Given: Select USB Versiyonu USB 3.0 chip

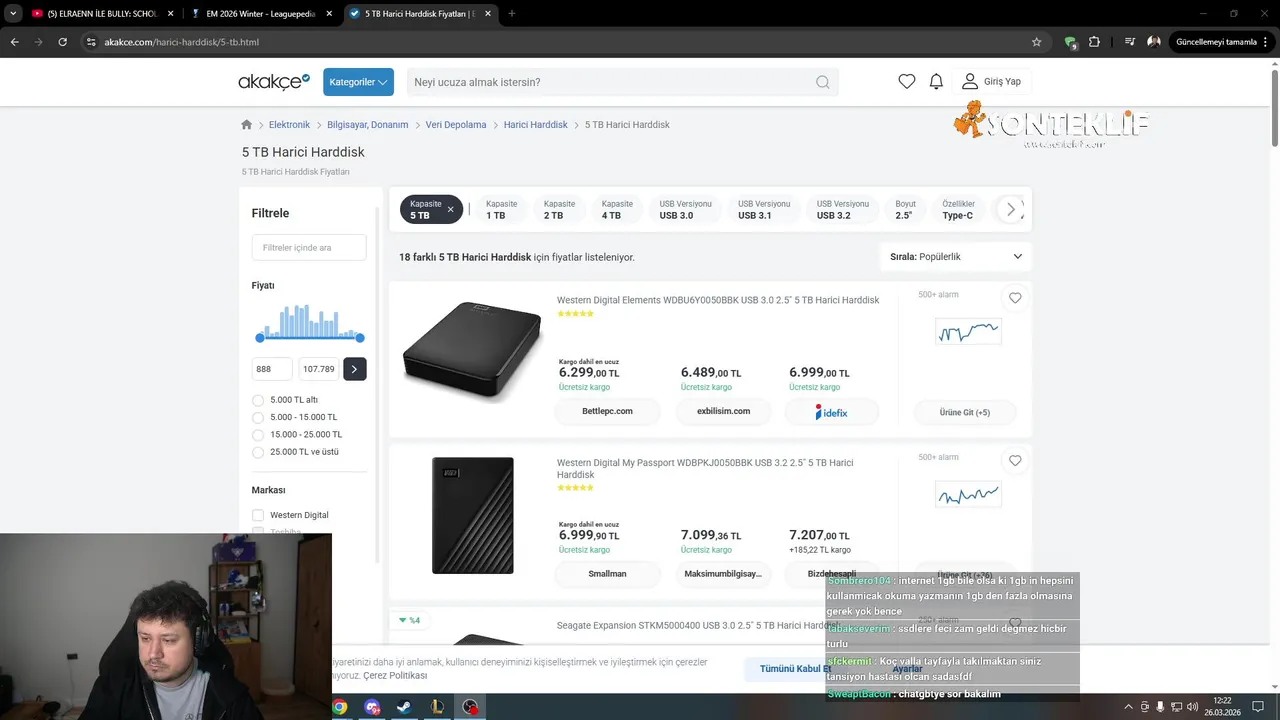Looking at the screenshot, I should pyautogui.click(x=686, y=209).
